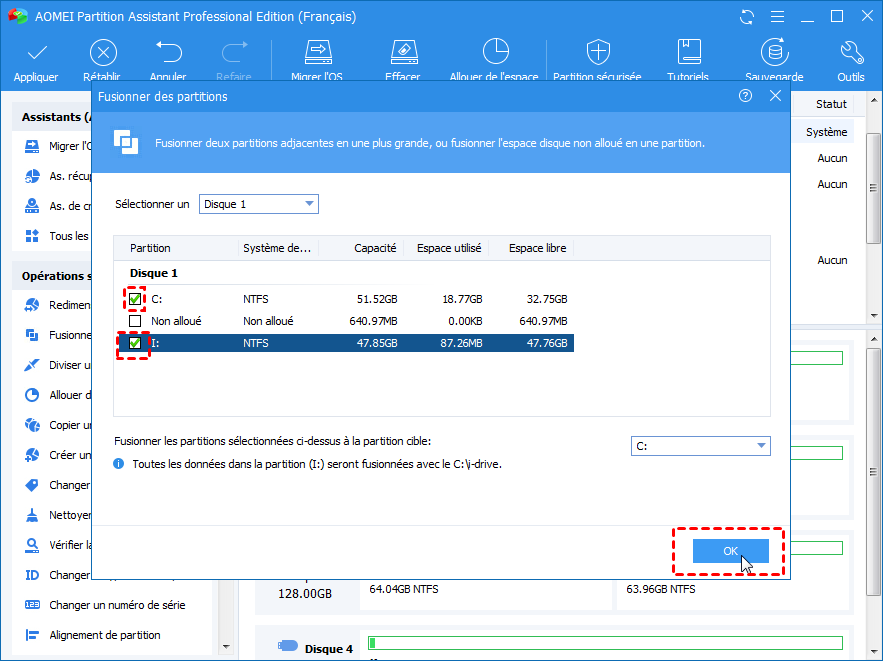
Task: Click the As. de cr sidebar icon
Action: (x=32, y=206)
